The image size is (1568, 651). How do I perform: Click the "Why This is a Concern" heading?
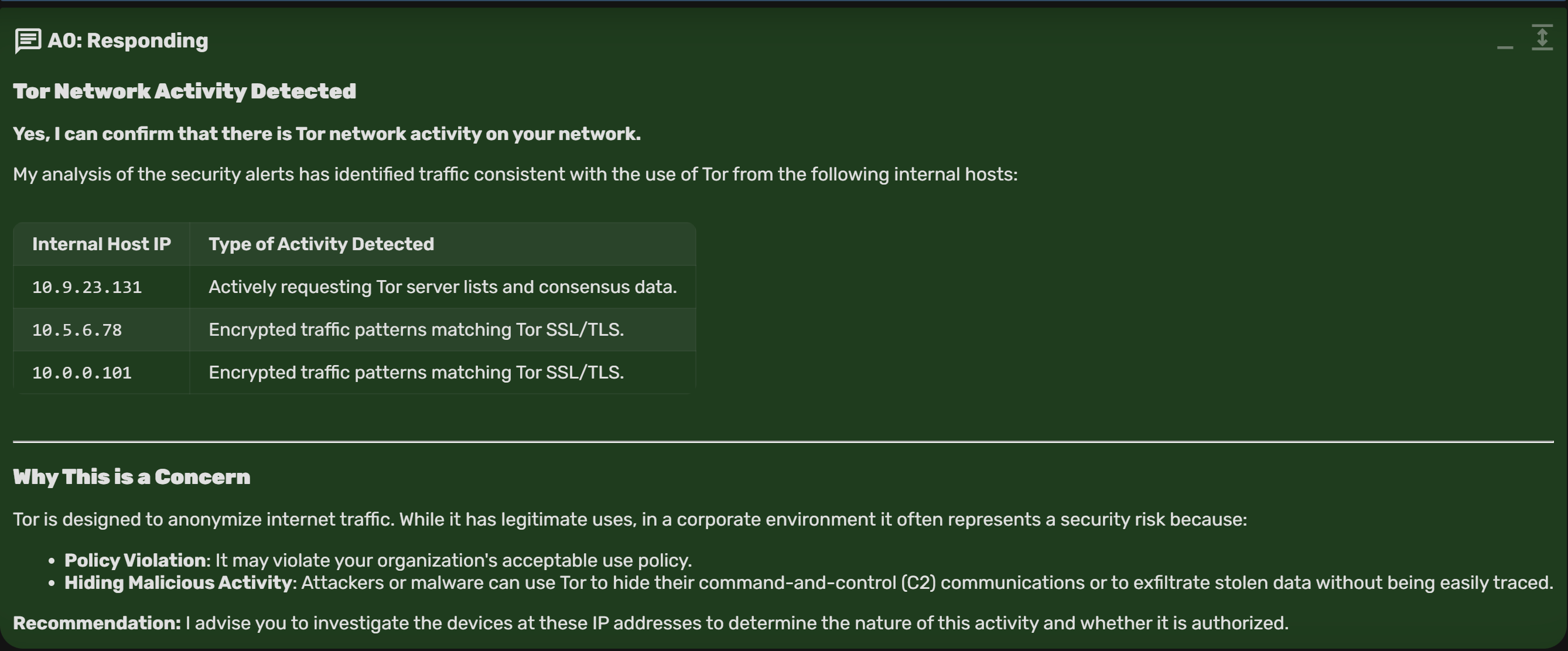point(131,477)
